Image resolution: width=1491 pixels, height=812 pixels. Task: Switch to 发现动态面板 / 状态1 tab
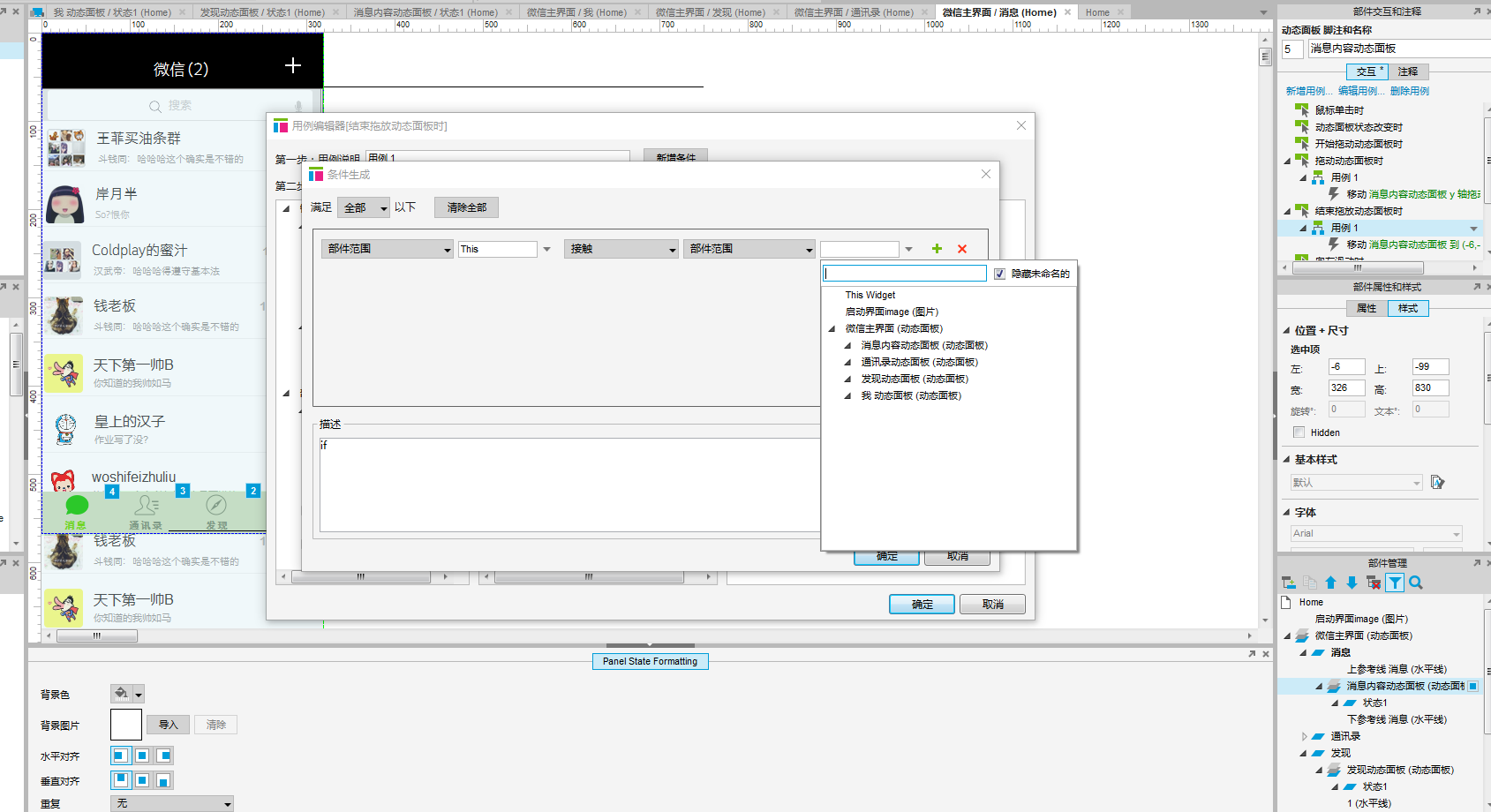(x=262, y=12)
